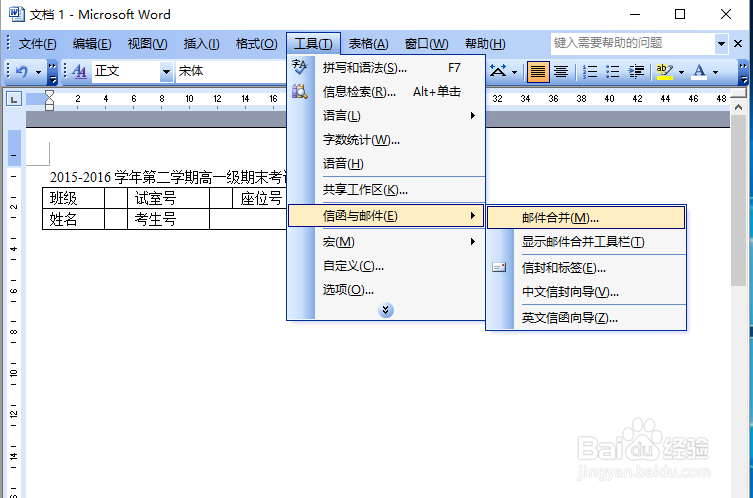Viewport: 753px width, 498px height.
Task: Open the 窗口(W) menu
Action: (426, 44)
